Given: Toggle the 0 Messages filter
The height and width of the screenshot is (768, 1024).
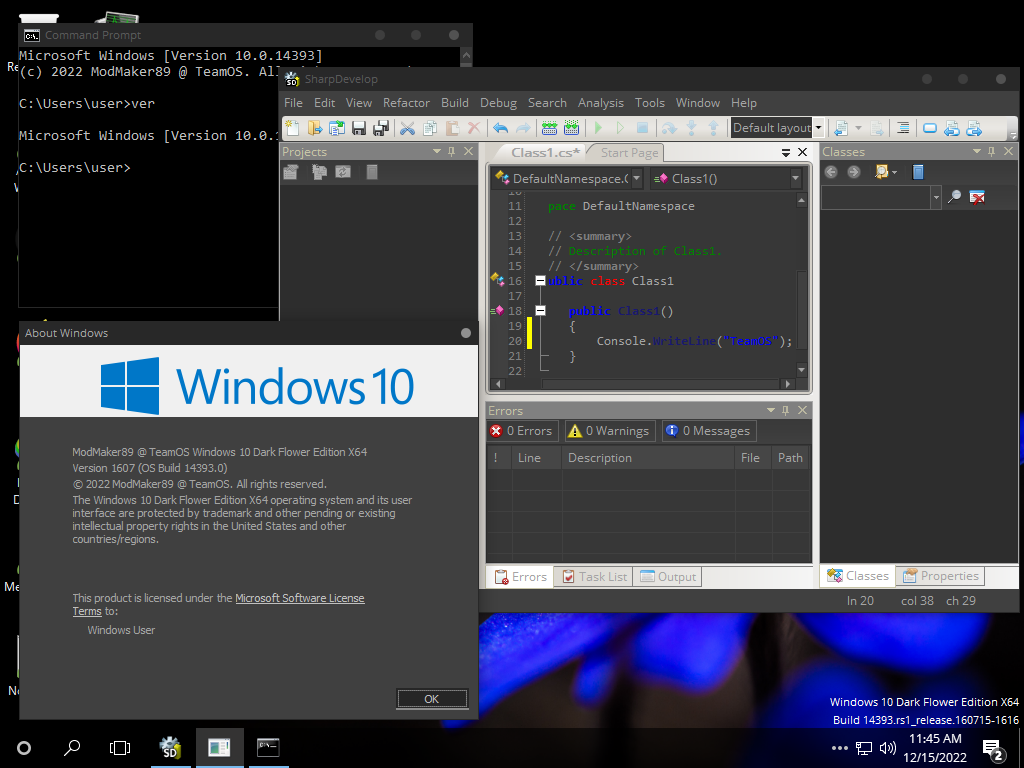Looking at the screenshot, I should pos(708,431).
